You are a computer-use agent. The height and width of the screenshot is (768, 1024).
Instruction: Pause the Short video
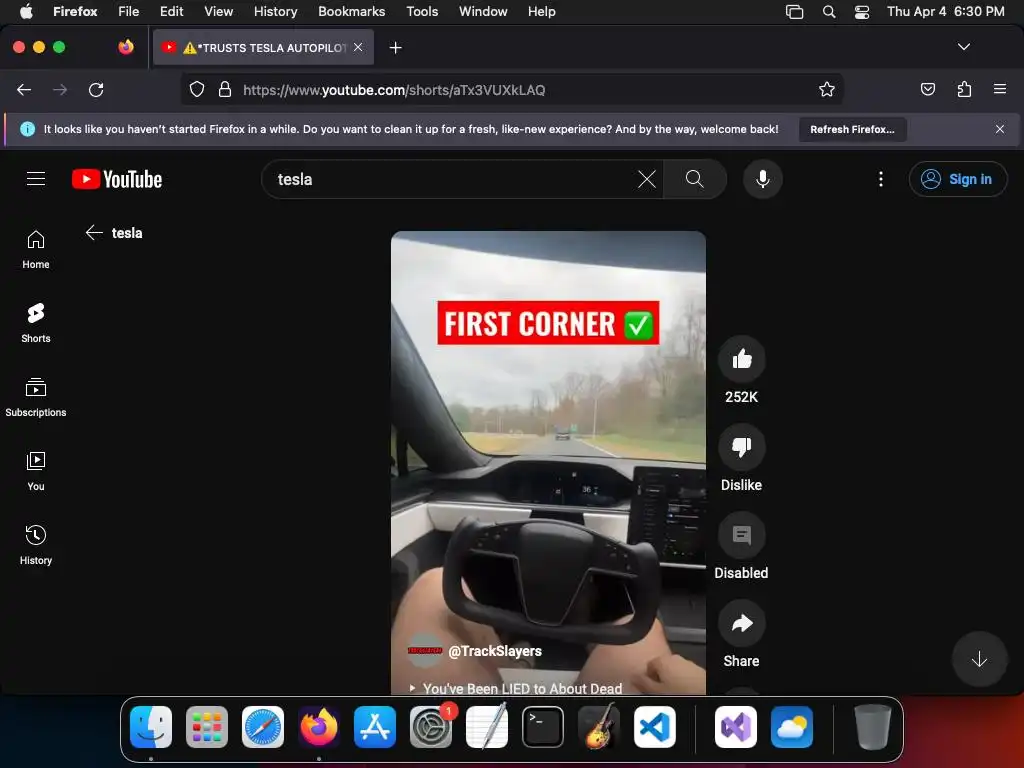click(548, 462)
